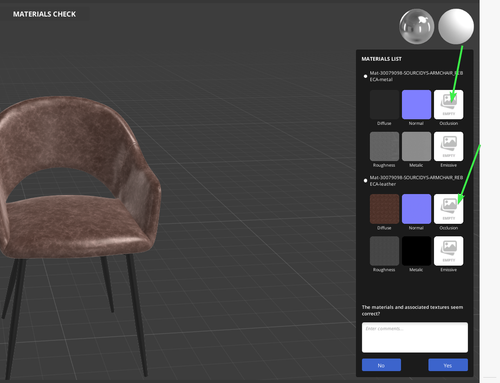Click the materials correct question text
The width and height of the screenshot is (500, 383).
tap(412, 310)
